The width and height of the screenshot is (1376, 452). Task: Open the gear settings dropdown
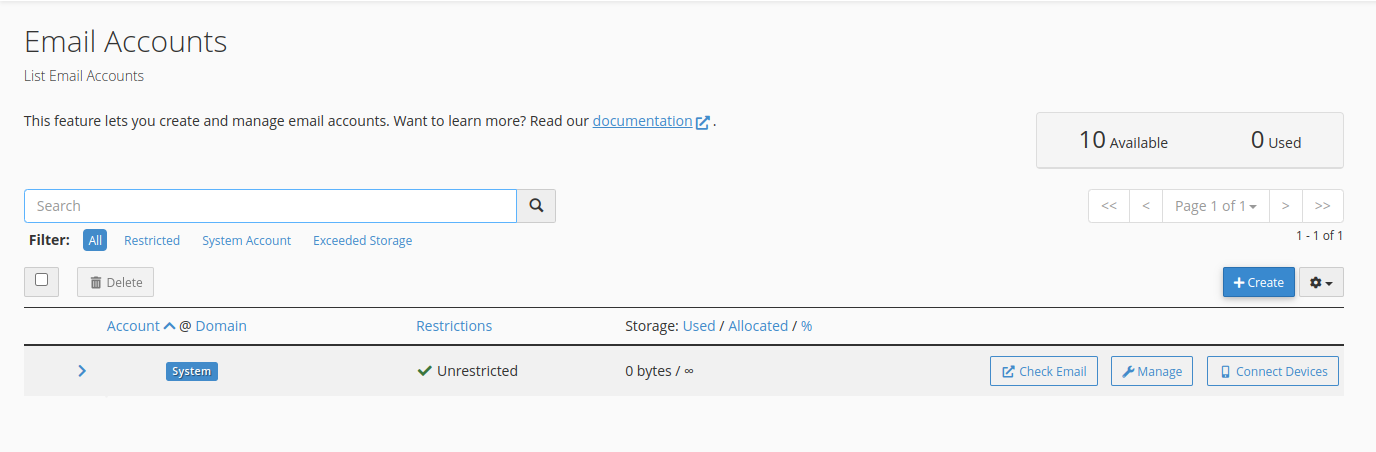point(1321,283)
